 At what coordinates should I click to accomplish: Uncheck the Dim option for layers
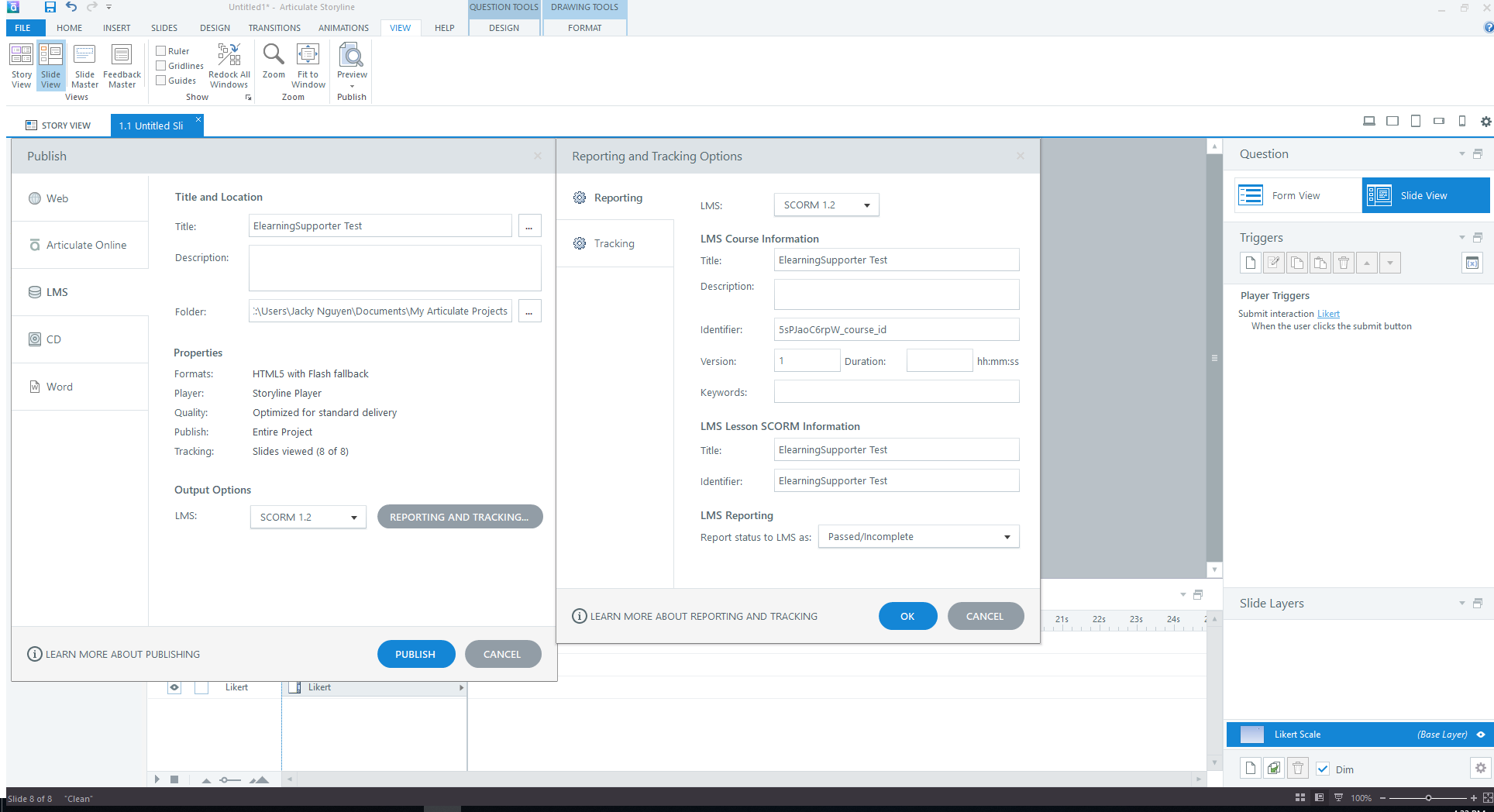[x=1322, y=769]
